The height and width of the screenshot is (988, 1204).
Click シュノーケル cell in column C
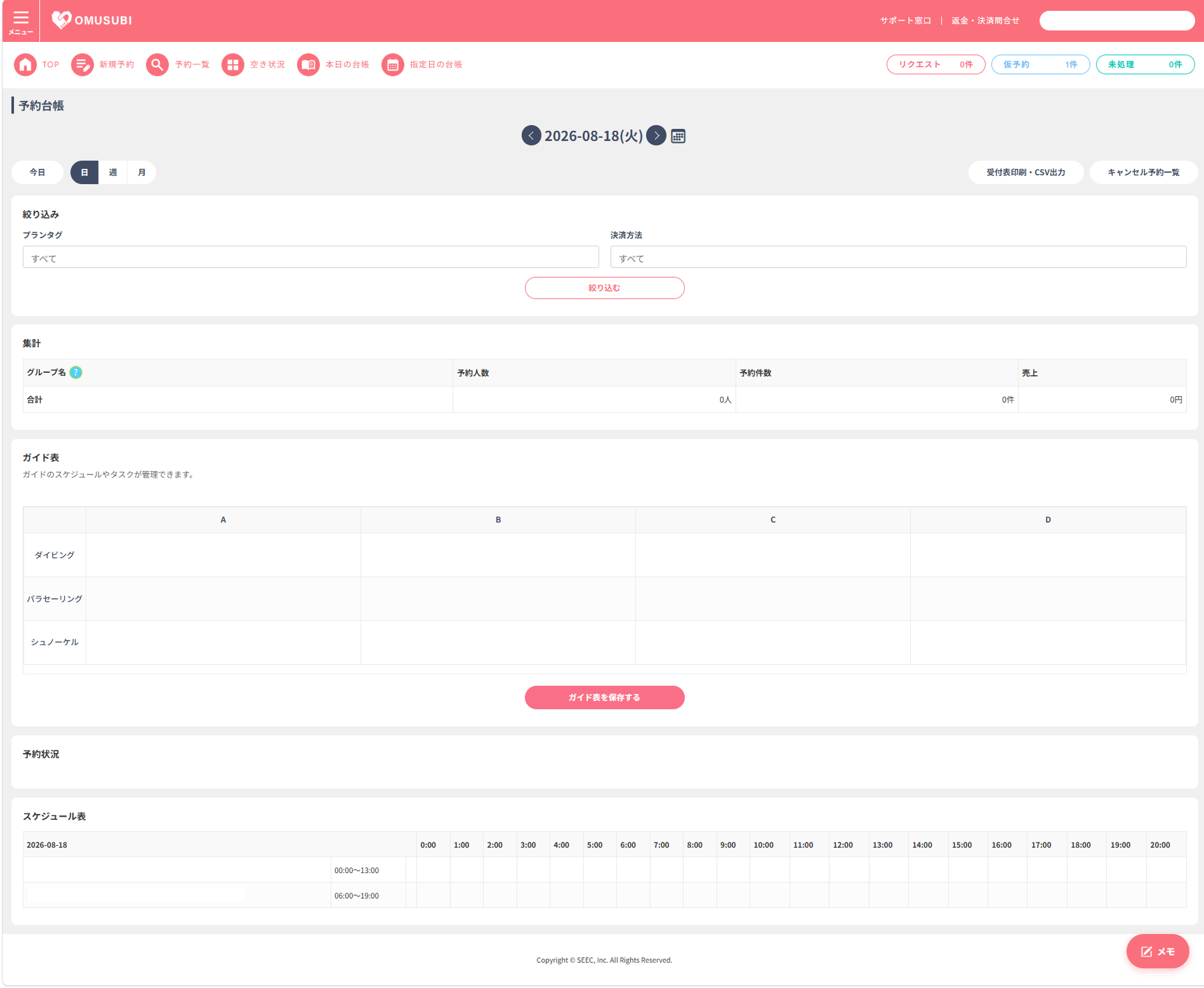point(773,643)
